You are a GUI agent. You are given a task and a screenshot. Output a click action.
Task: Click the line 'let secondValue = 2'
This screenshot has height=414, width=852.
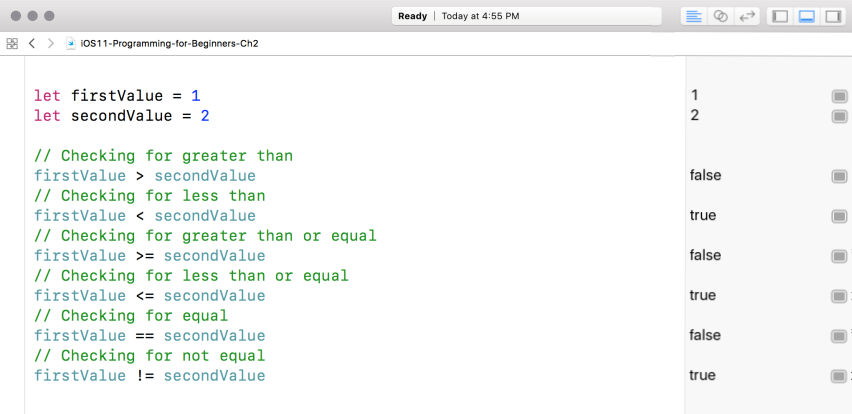pos(122,116)
